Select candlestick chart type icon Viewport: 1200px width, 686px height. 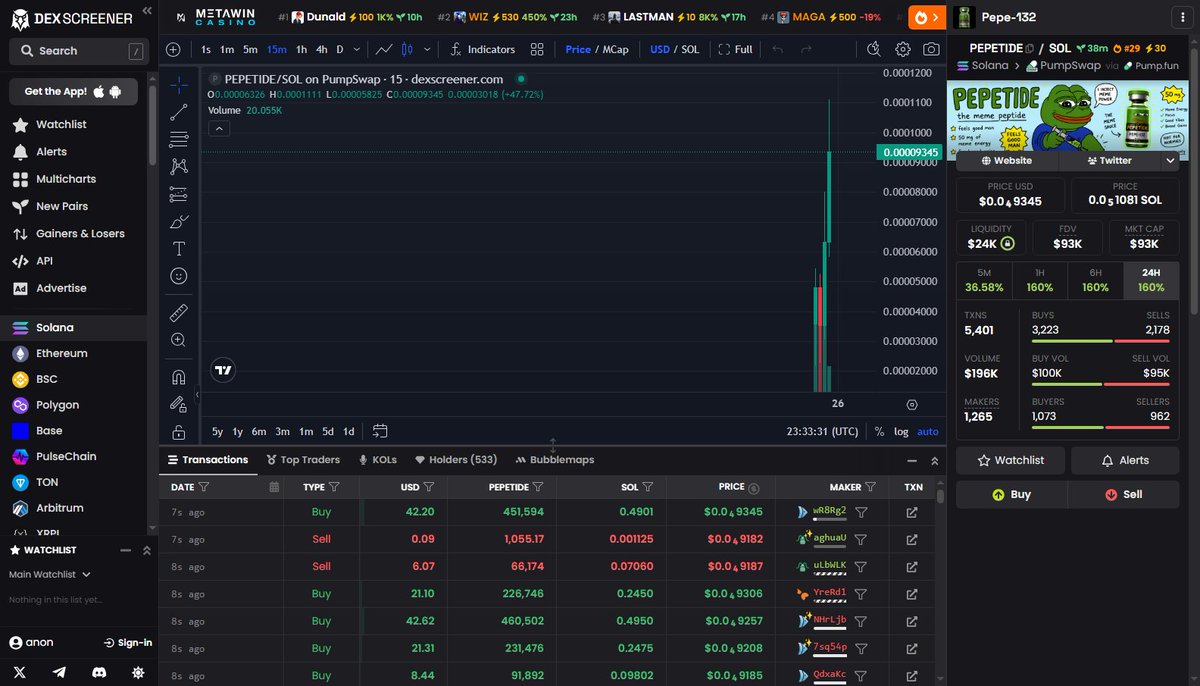coord(407,49)
